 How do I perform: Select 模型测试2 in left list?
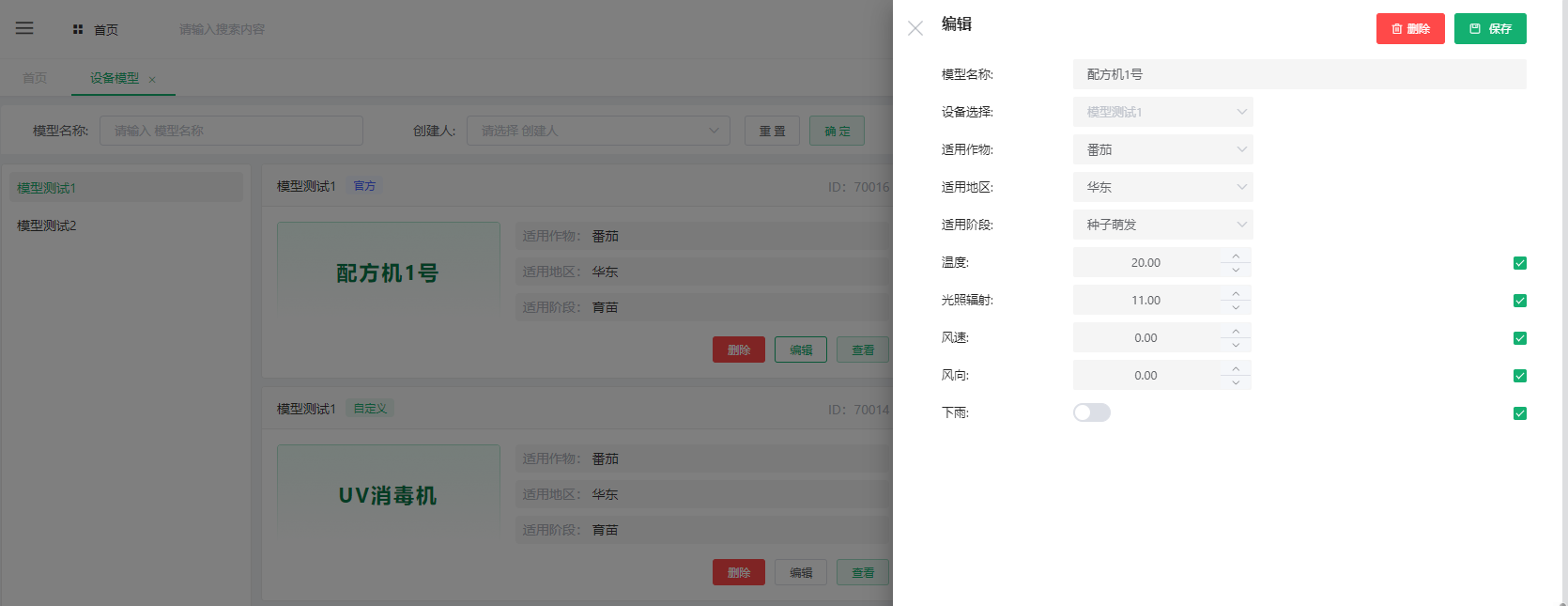pyautogui.click(x=47, y=225)
